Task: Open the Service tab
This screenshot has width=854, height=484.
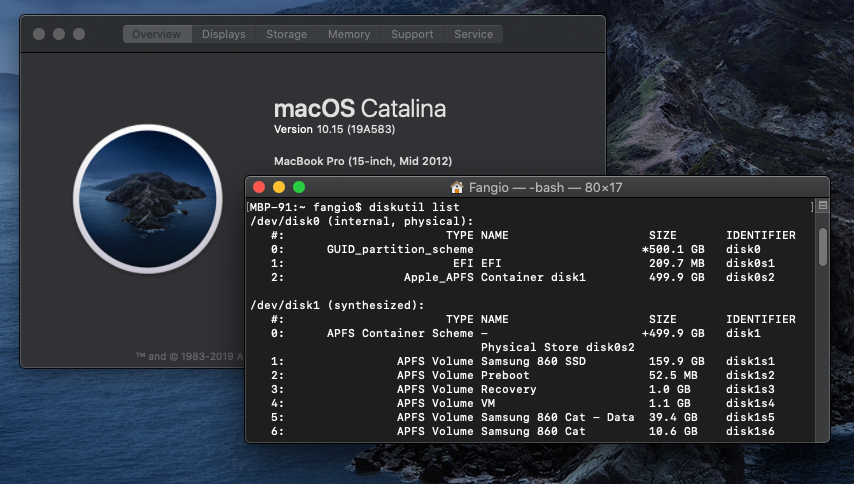Action: click(x=473, y=34)
